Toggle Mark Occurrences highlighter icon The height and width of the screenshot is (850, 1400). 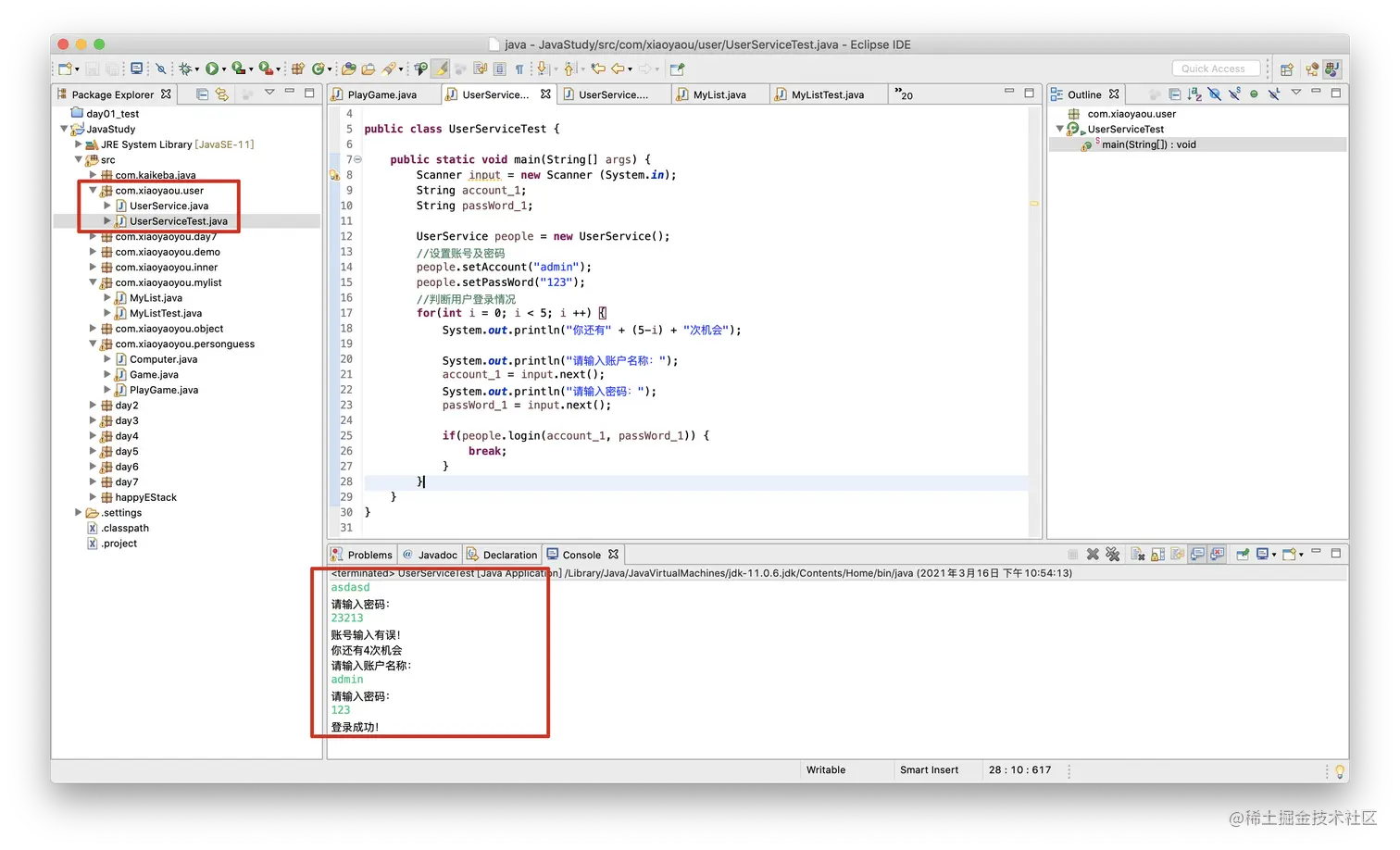[x=442, y=69]
